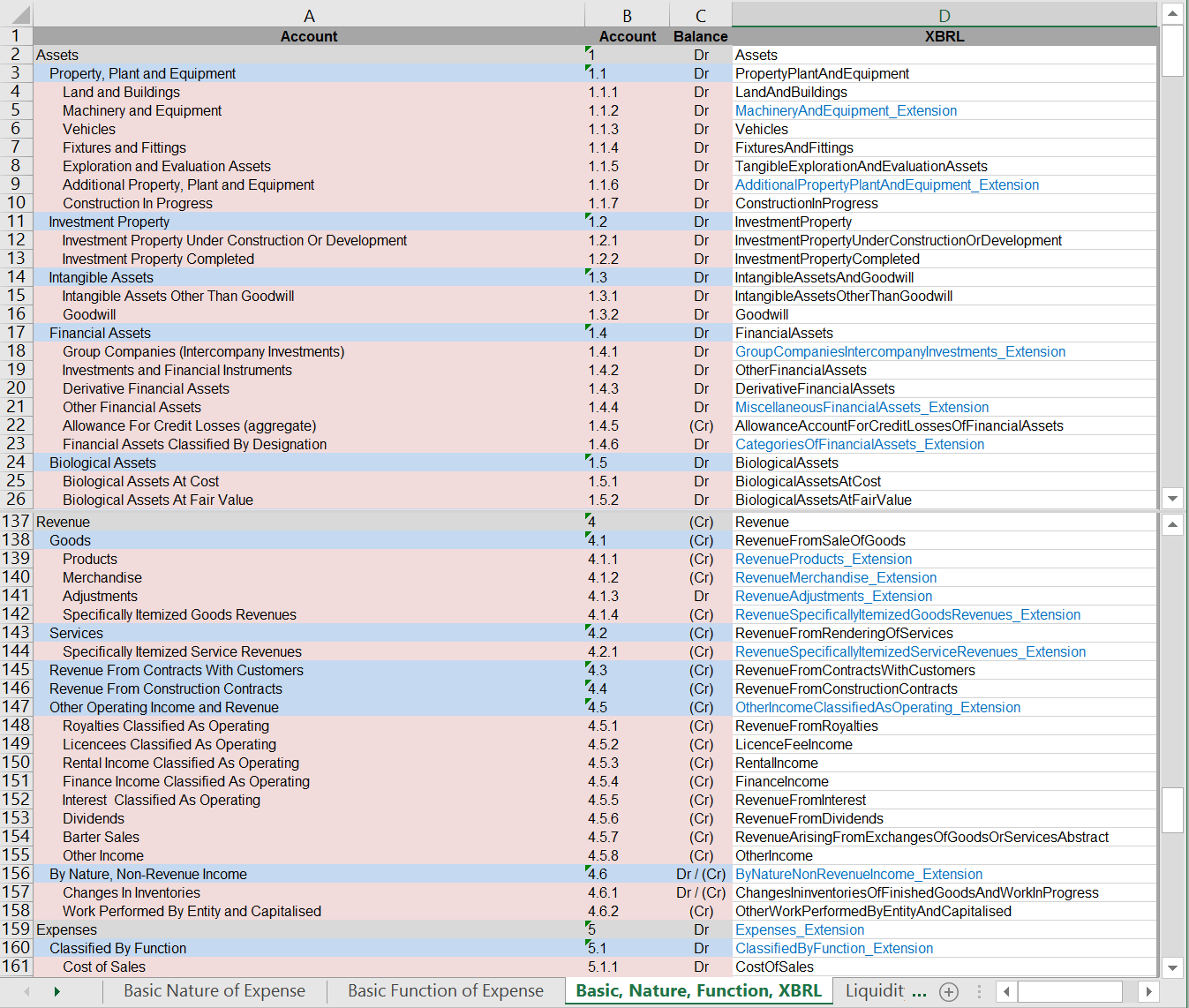Click the tab bar resize handle dots
The width and height of the screenshot is (1189, 1008).
979,991
